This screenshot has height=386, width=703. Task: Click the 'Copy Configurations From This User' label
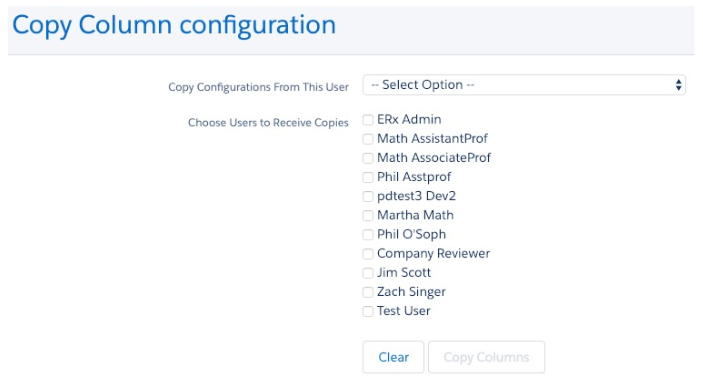258,87
